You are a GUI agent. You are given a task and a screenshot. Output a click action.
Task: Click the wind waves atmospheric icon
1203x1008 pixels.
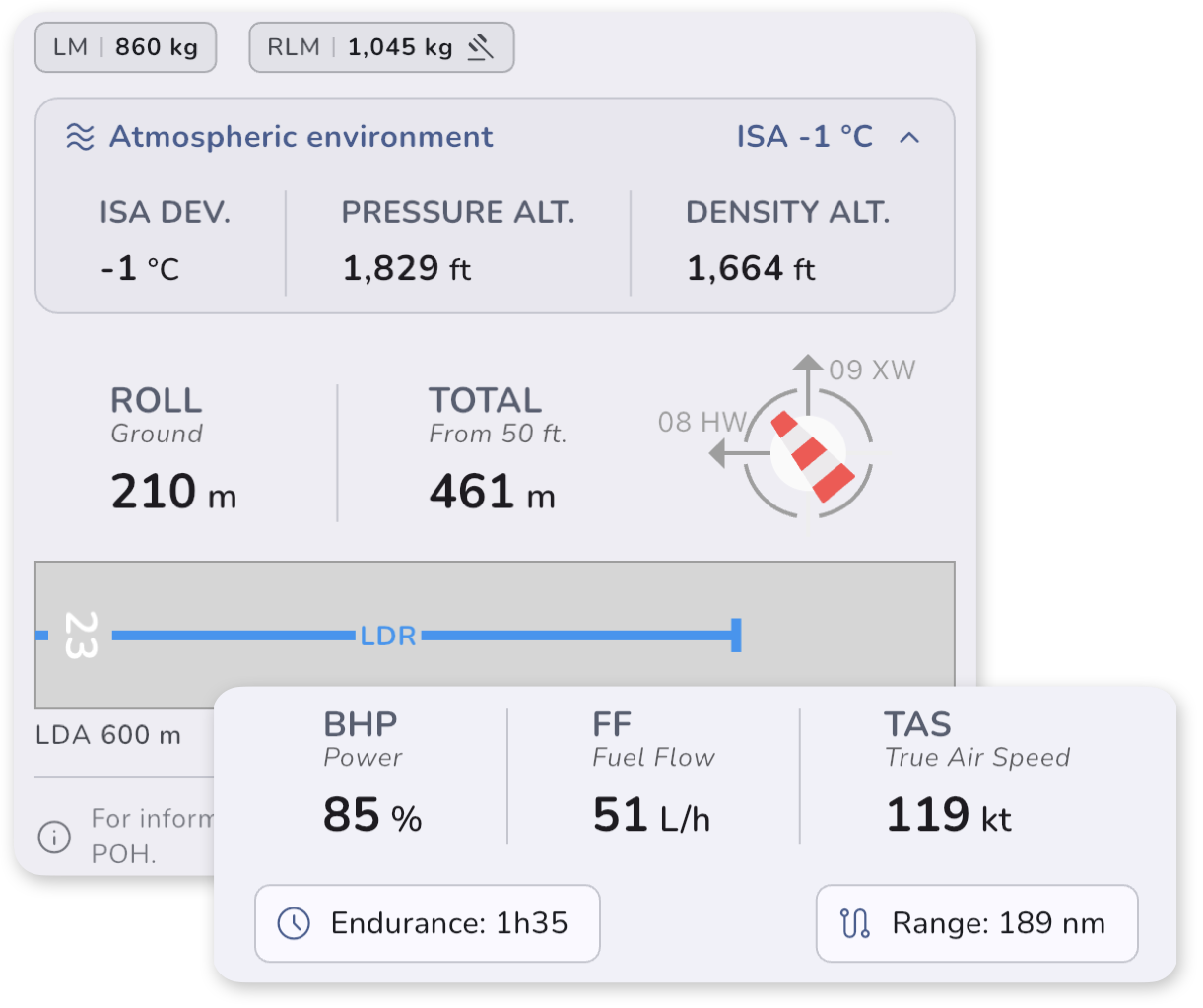tap(80, 137)
